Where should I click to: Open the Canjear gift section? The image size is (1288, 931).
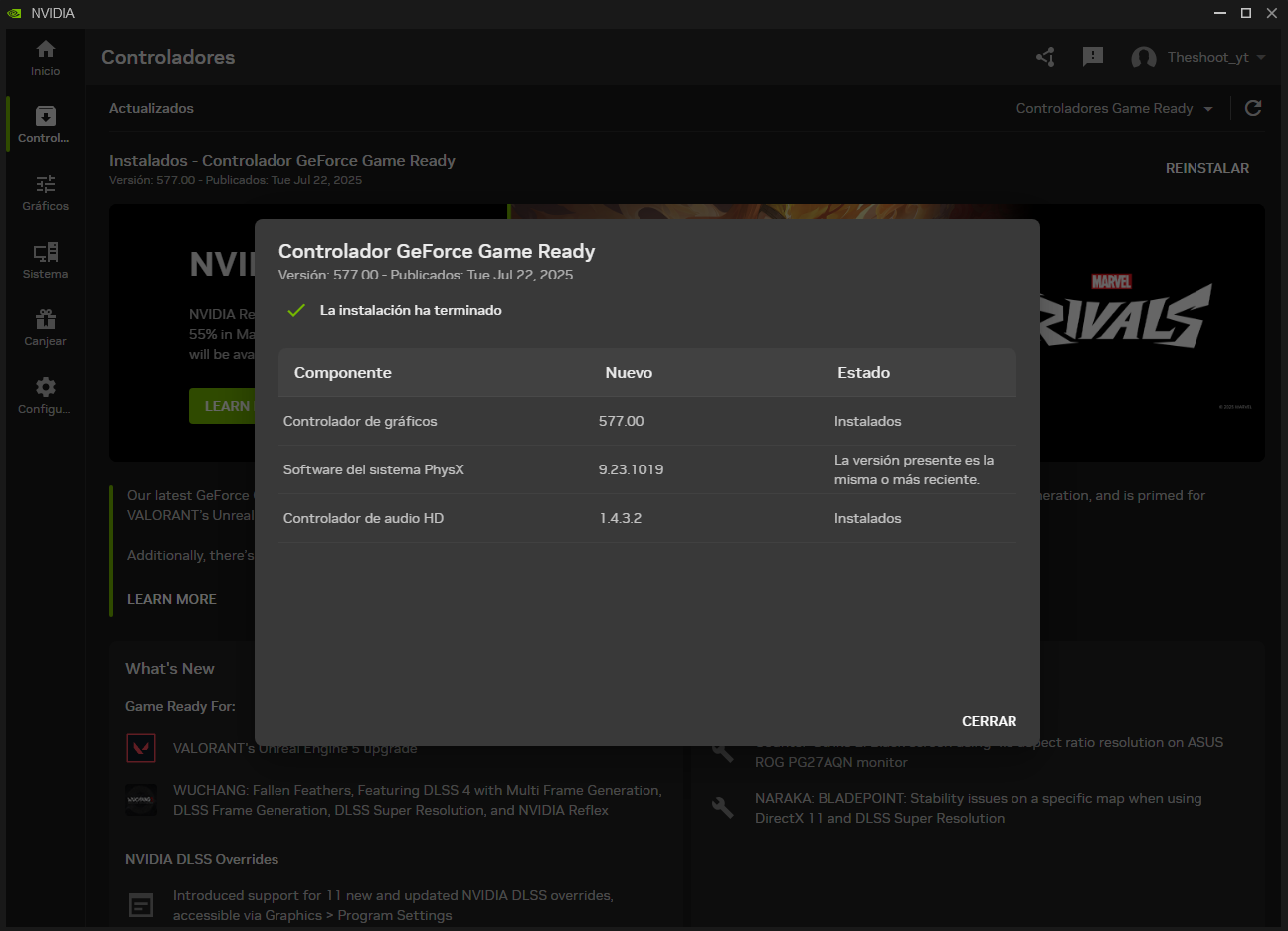click(45, 328)
